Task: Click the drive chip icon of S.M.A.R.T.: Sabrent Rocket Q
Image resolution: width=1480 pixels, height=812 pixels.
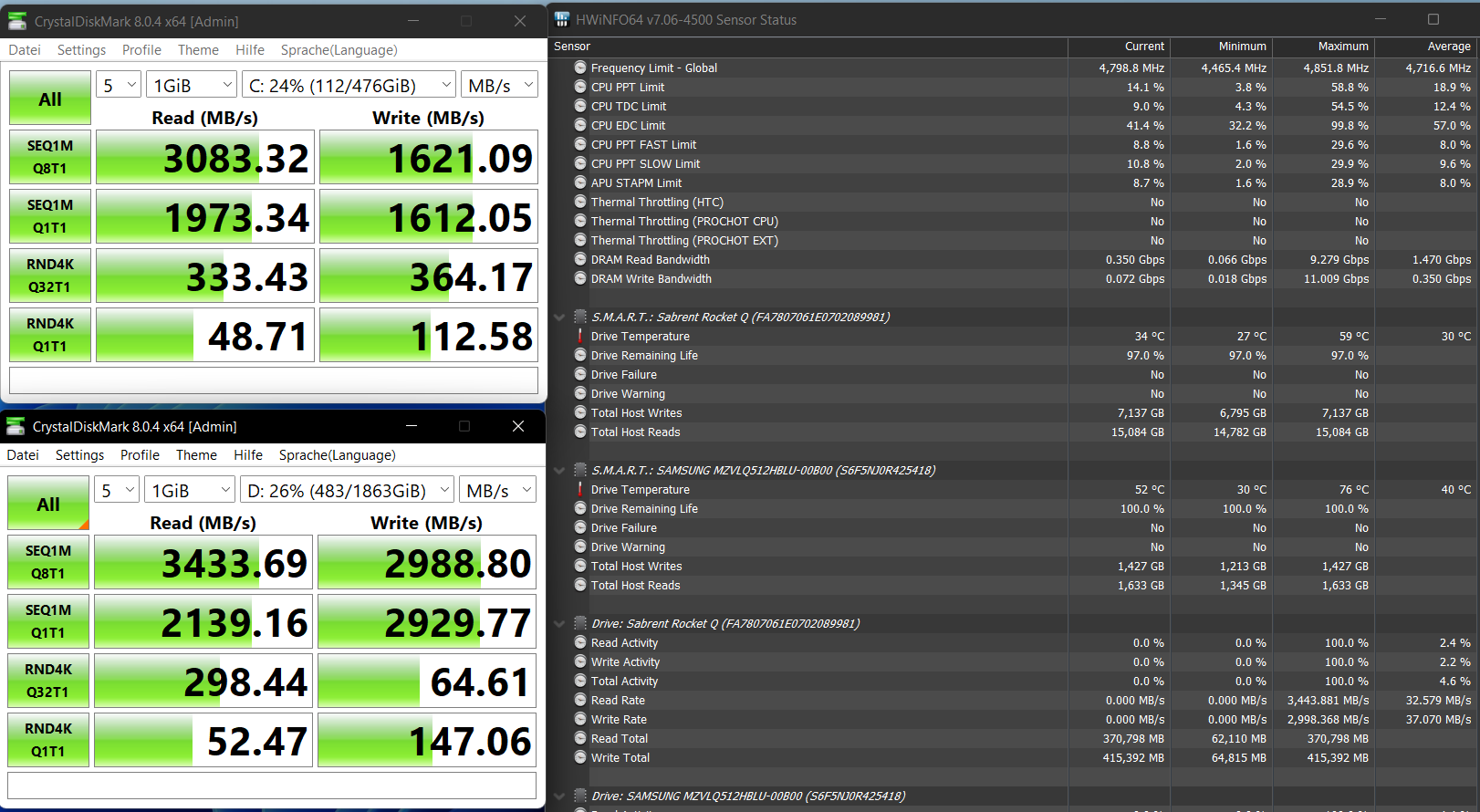Action: point(580,317)
